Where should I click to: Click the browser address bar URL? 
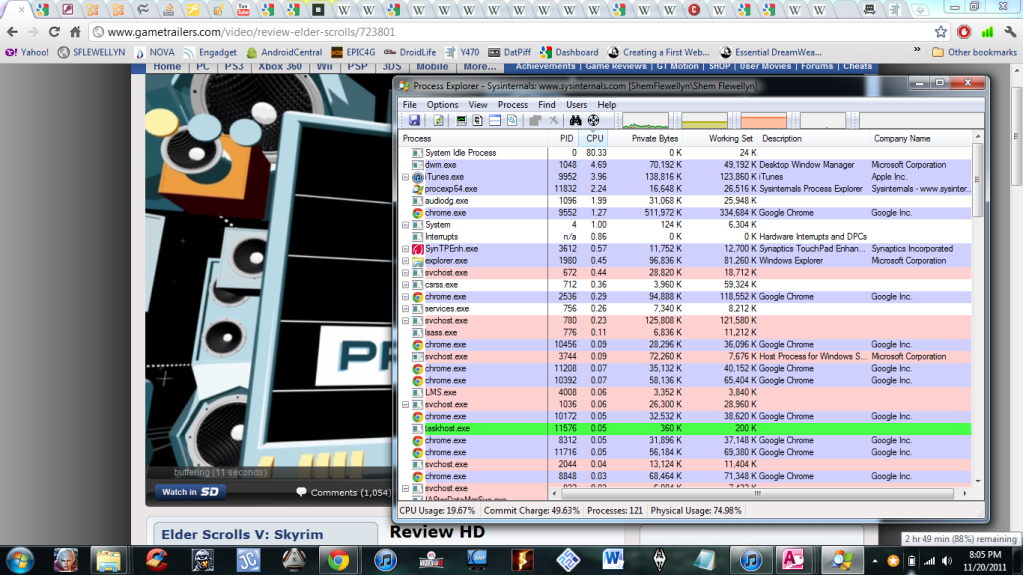(251, 32)
